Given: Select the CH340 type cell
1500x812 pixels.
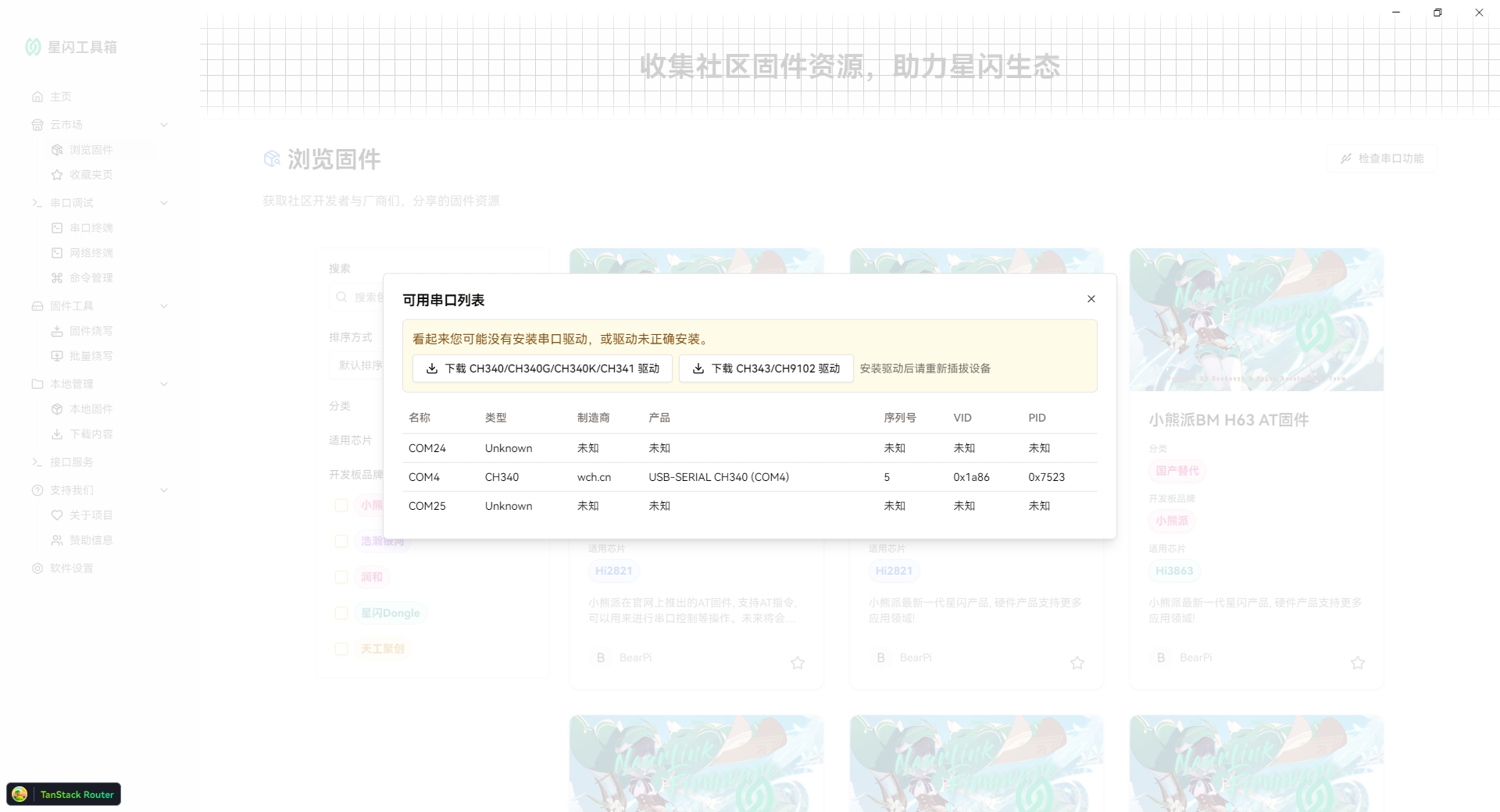Looking at the screenshot, I should tap(502, 477).
